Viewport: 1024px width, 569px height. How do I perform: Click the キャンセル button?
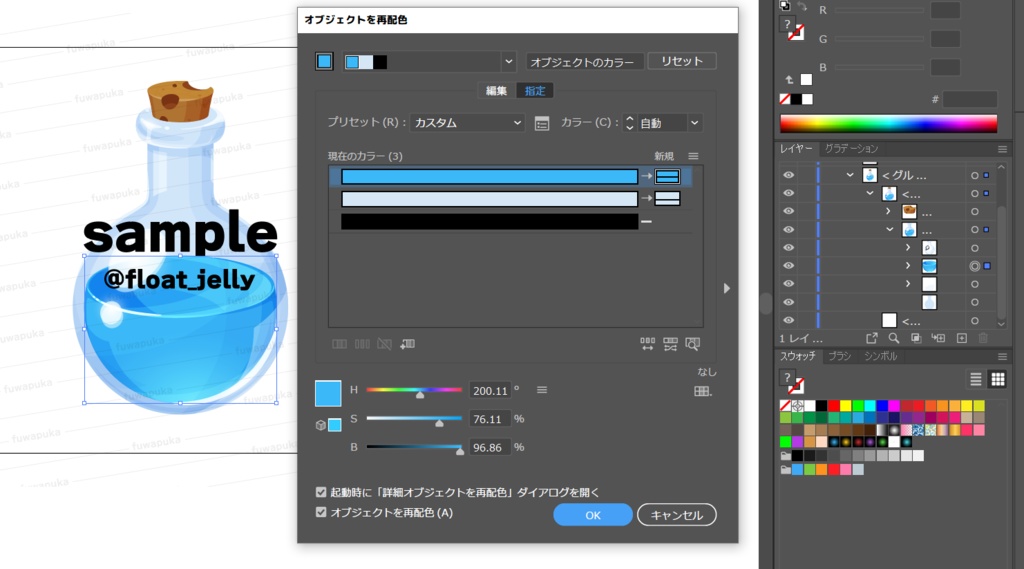pos(677,515)
